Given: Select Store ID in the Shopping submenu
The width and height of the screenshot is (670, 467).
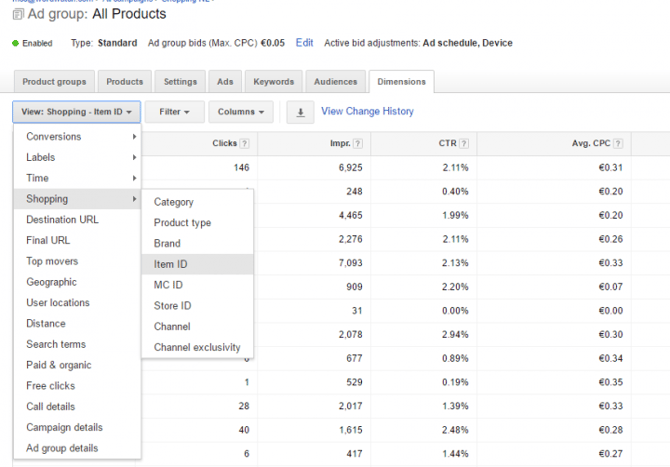Looking at the screenshot, I should [197, 306].
